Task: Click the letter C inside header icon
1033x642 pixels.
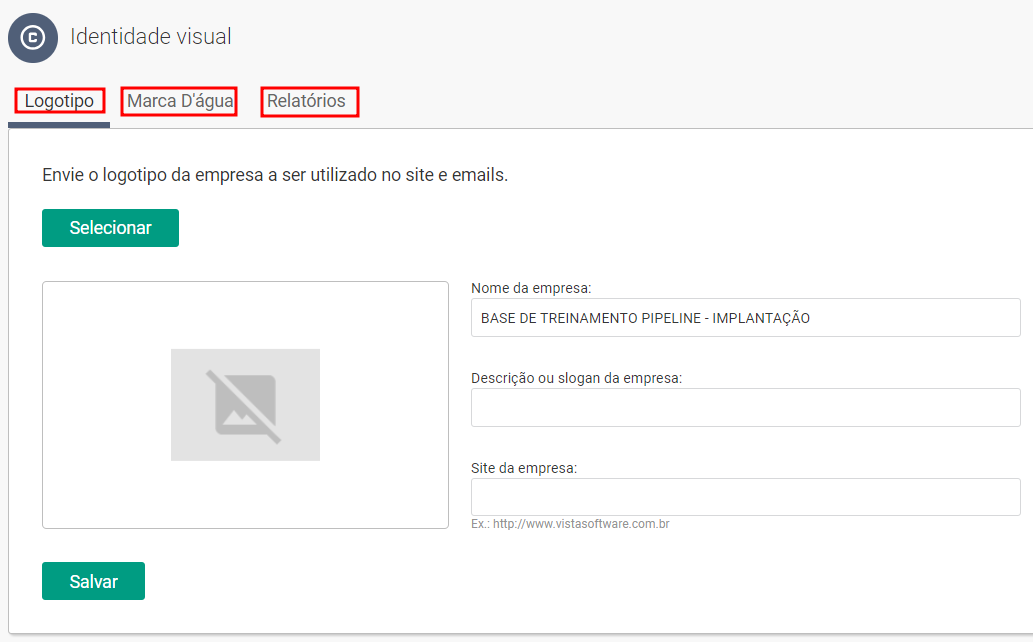Action: [x=33, y=38]
